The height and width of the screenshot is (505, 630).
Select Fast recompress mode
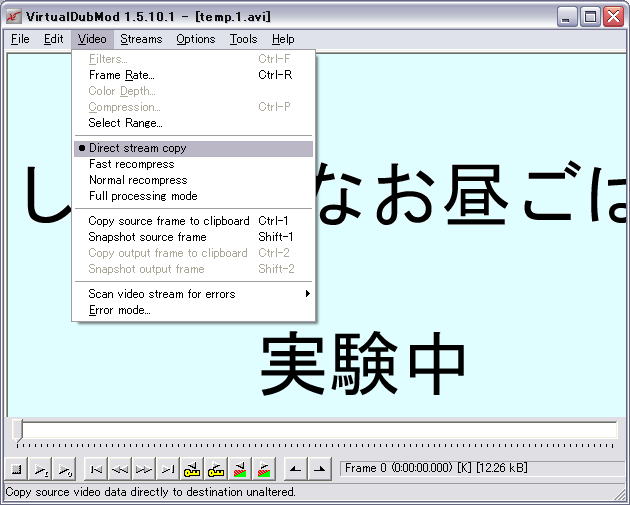pos(194,164)
